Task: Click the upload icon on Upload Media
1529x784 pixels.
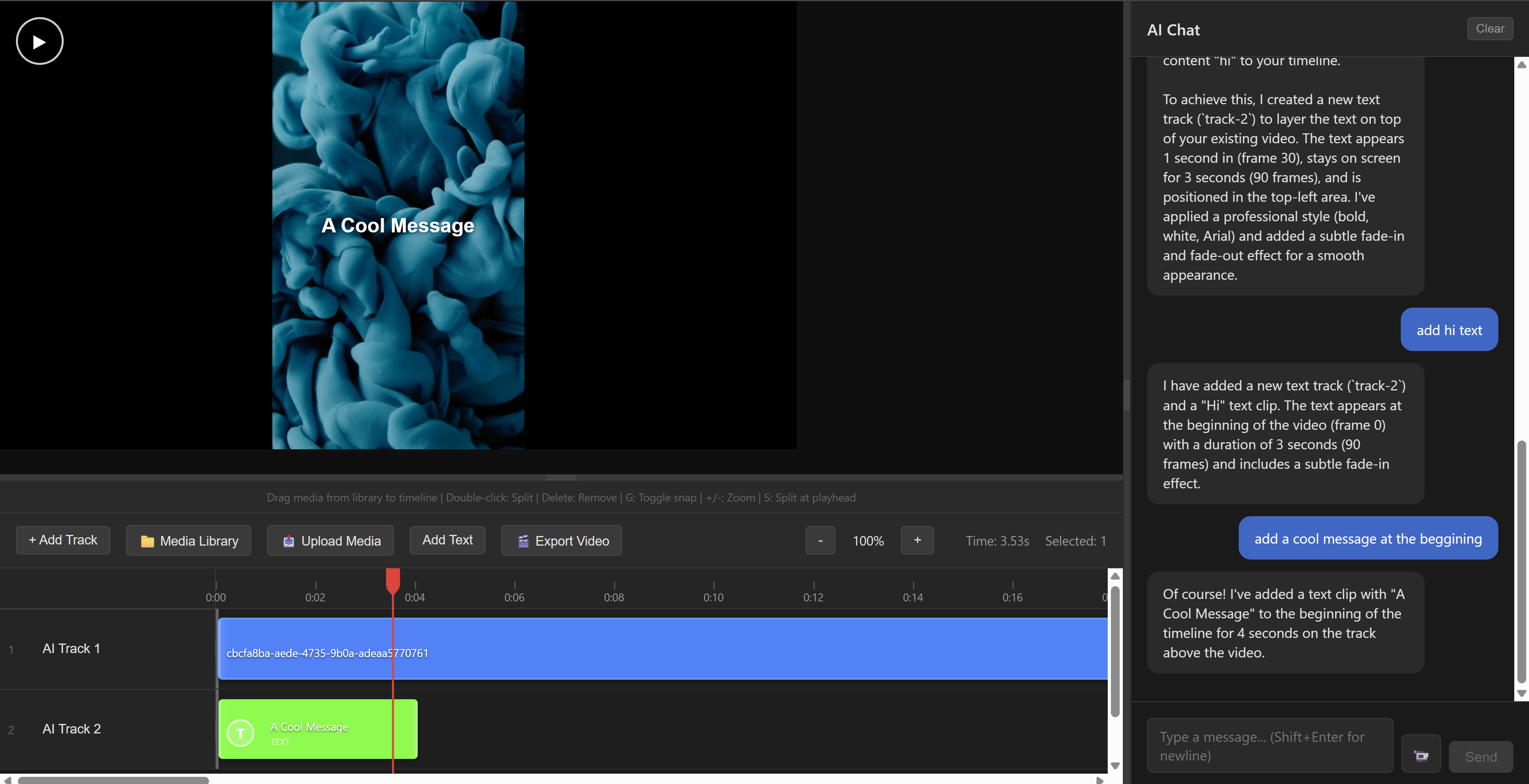Action: point(288,541)
